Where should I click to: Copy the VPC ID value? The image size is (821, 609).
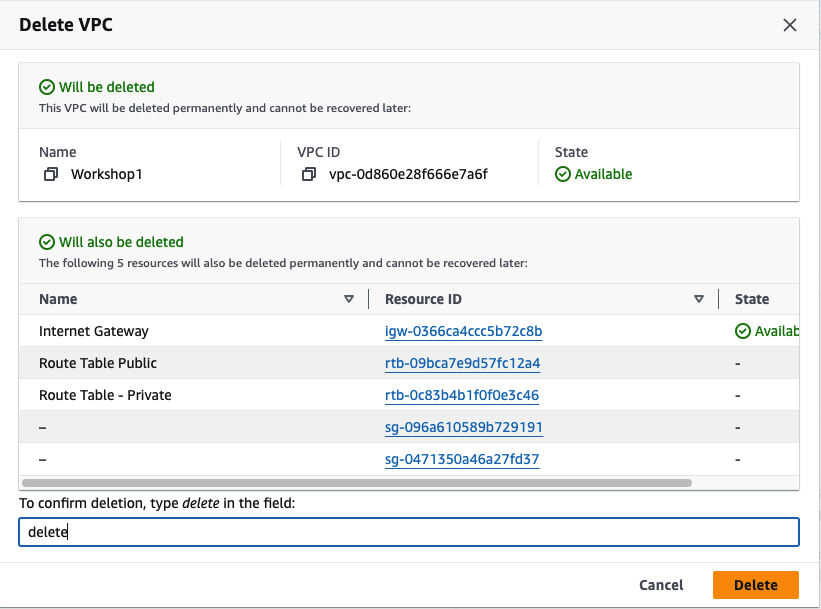point(309,174)
